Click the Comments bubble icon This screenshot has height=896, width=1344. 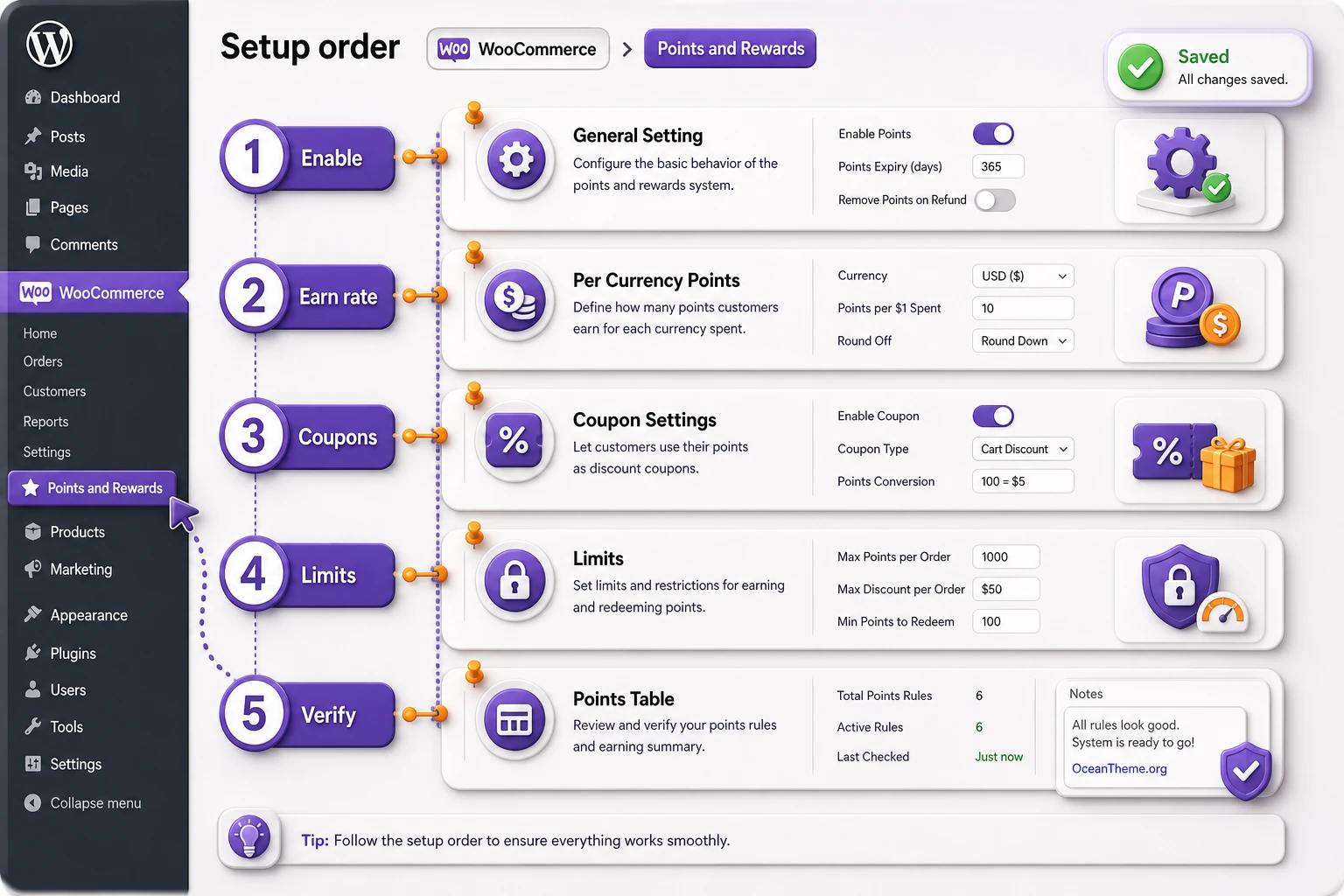point(33,244)
